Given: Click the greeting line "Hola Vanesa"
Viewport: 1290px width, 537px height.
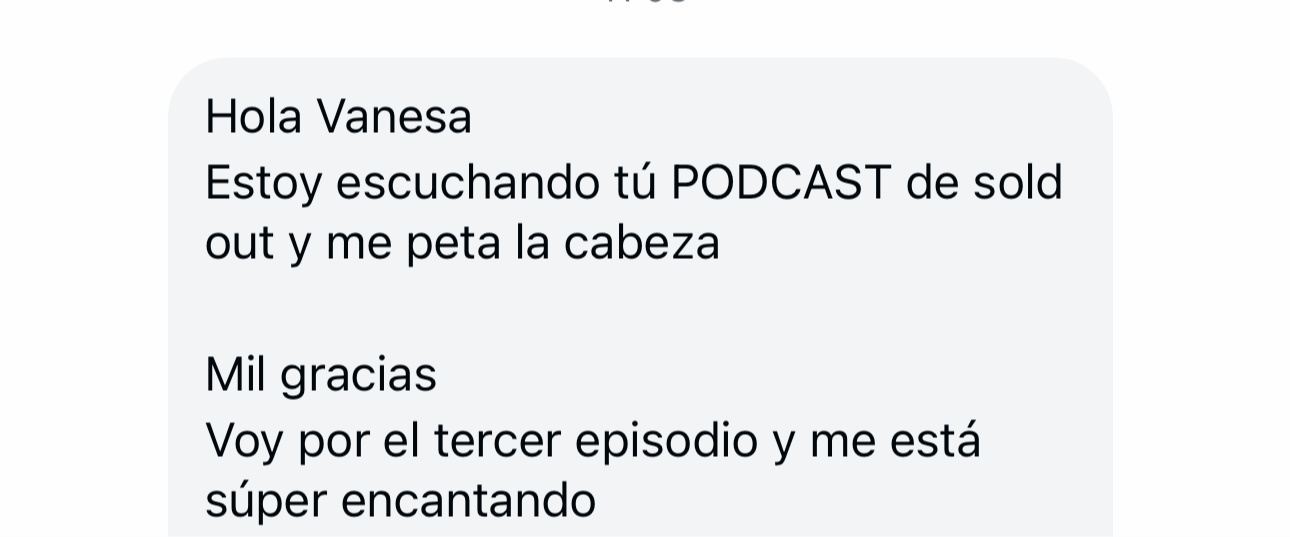Looking at the screenshot, I should (338, 116).
